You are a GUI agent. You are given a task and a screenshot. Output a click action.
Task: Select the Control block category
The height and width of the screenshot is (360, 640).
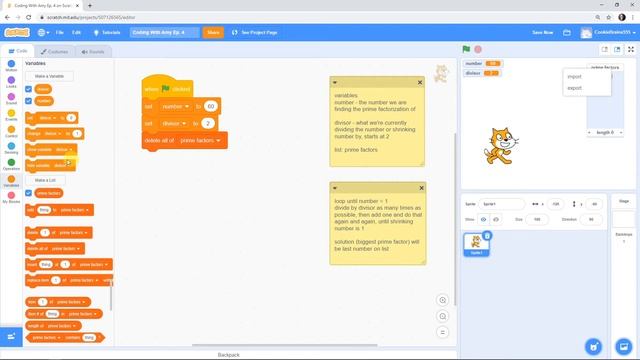tap(11, 131)
